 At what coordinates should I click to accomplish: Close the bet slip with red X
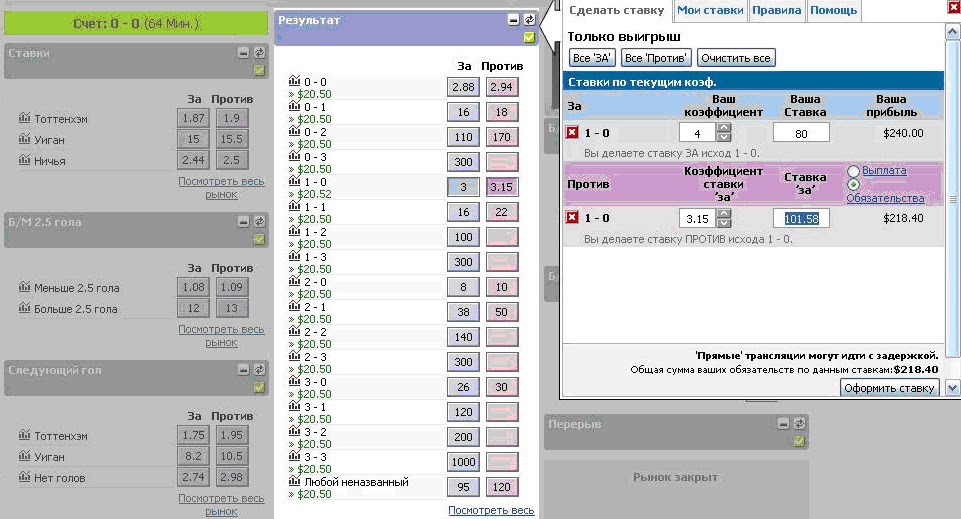pos(954,7)
